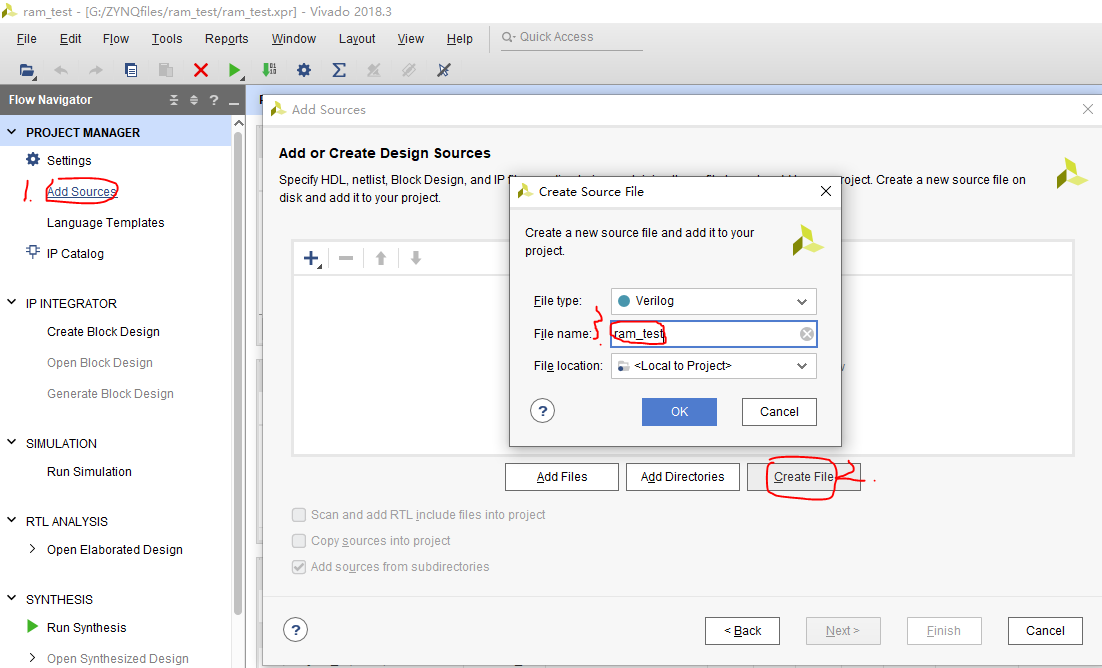This screenshot has height=668, width=1102.
Task: Open help in Add Sources wizard
Action: [296, 630]
